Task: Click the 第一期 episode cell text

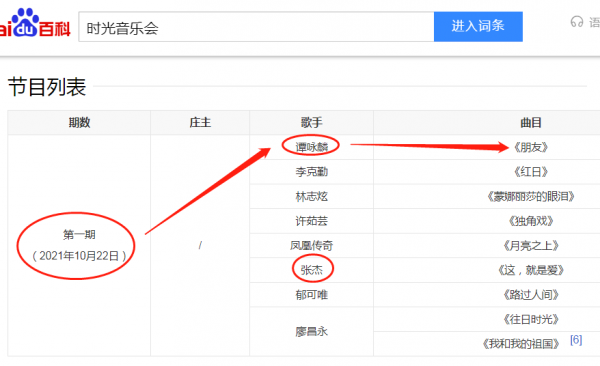Action: (79, 234)
